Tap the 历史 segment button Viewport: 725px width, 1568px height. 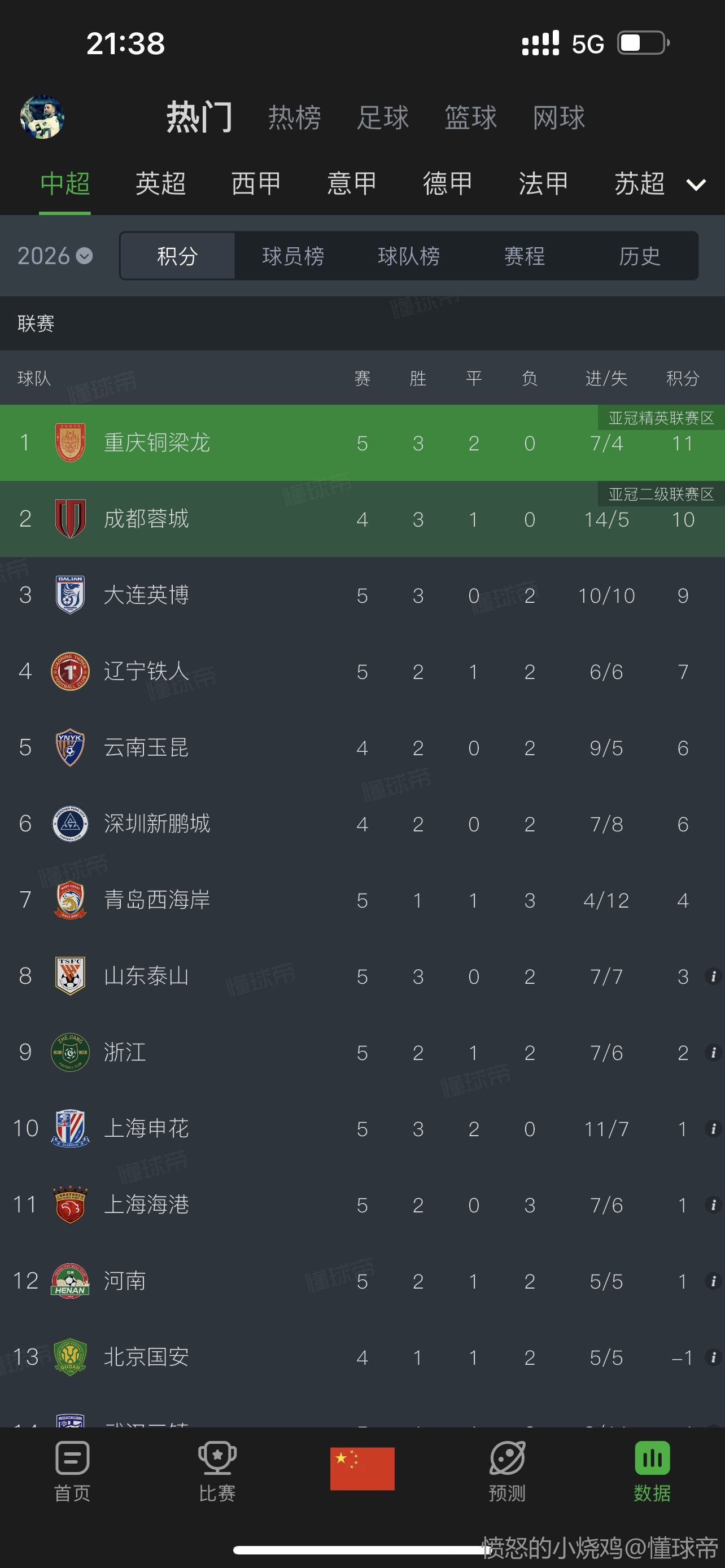pyautogui.click(x=639, y=256)
